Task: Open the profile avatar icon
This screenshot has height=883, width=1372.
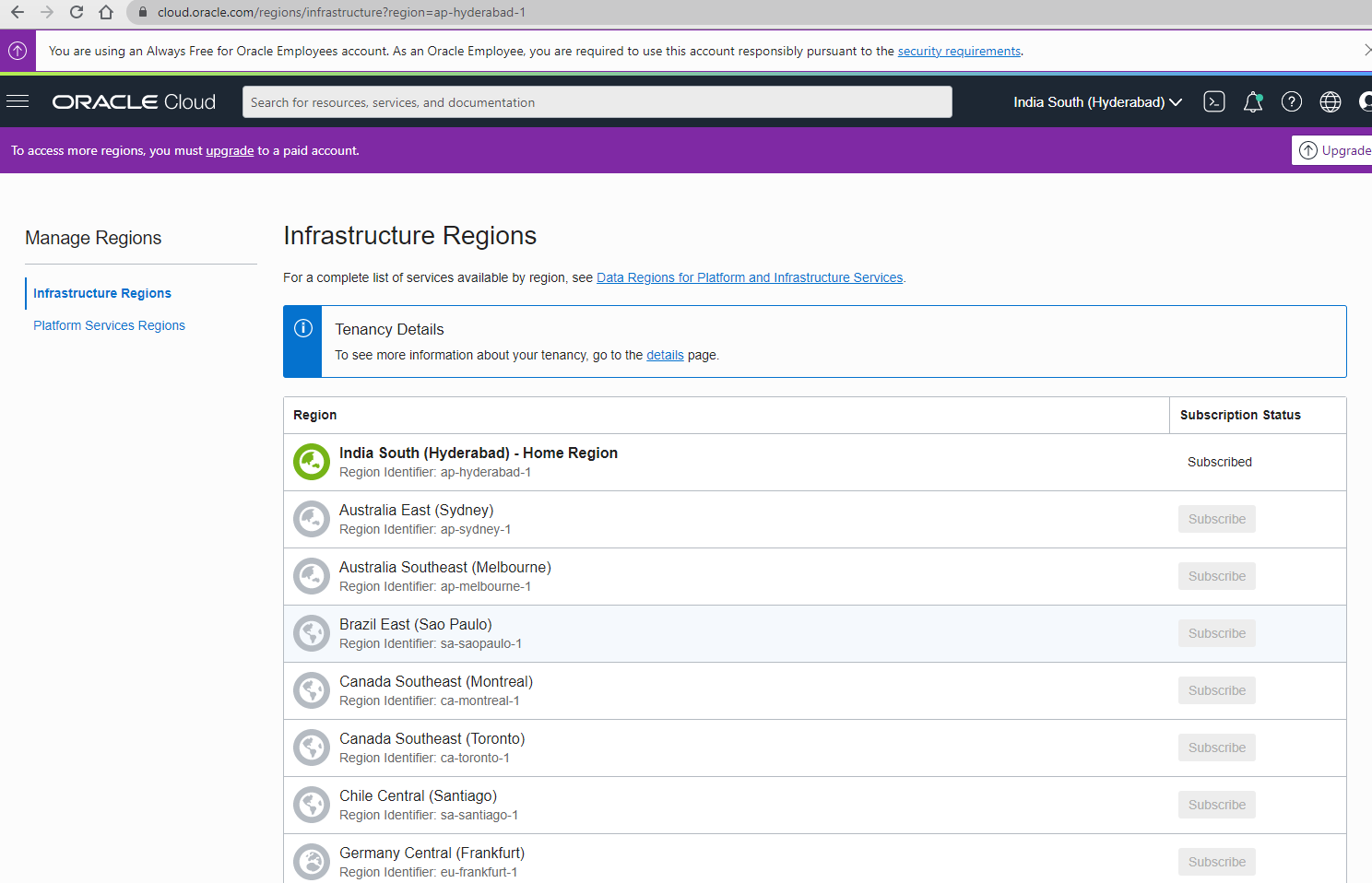Action: (1366, 101)
